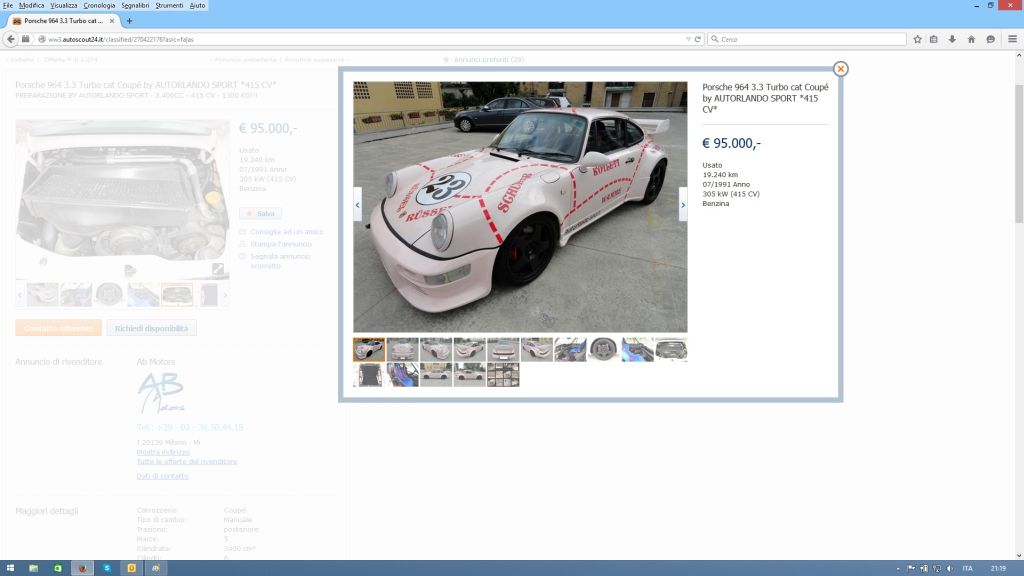Click the search magnifier icon in Cerca box
This screenshot has height=576, width=1024.
[x=714, y=39]
